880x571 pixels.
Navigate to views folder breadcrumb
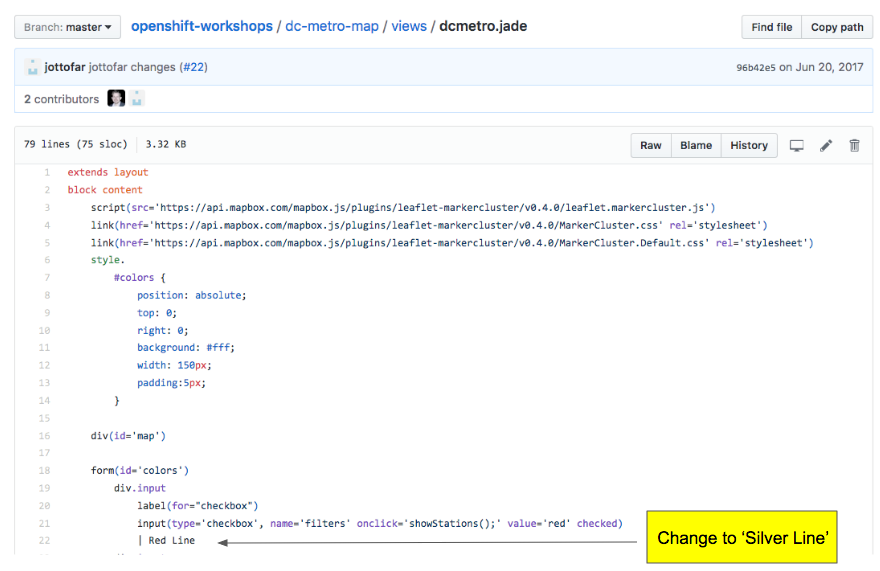409,27
